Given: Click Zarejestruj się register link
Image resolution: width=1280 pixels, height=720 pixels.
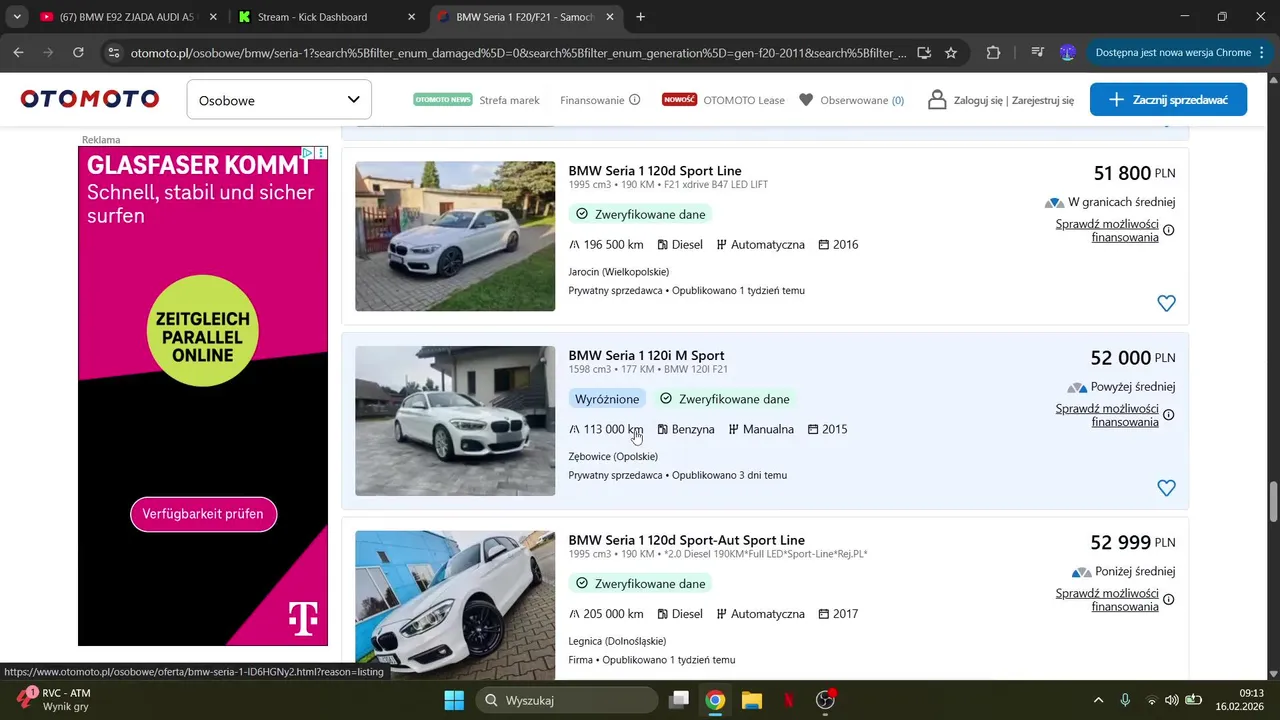Looking at the screenshot, I should 1042,100.
